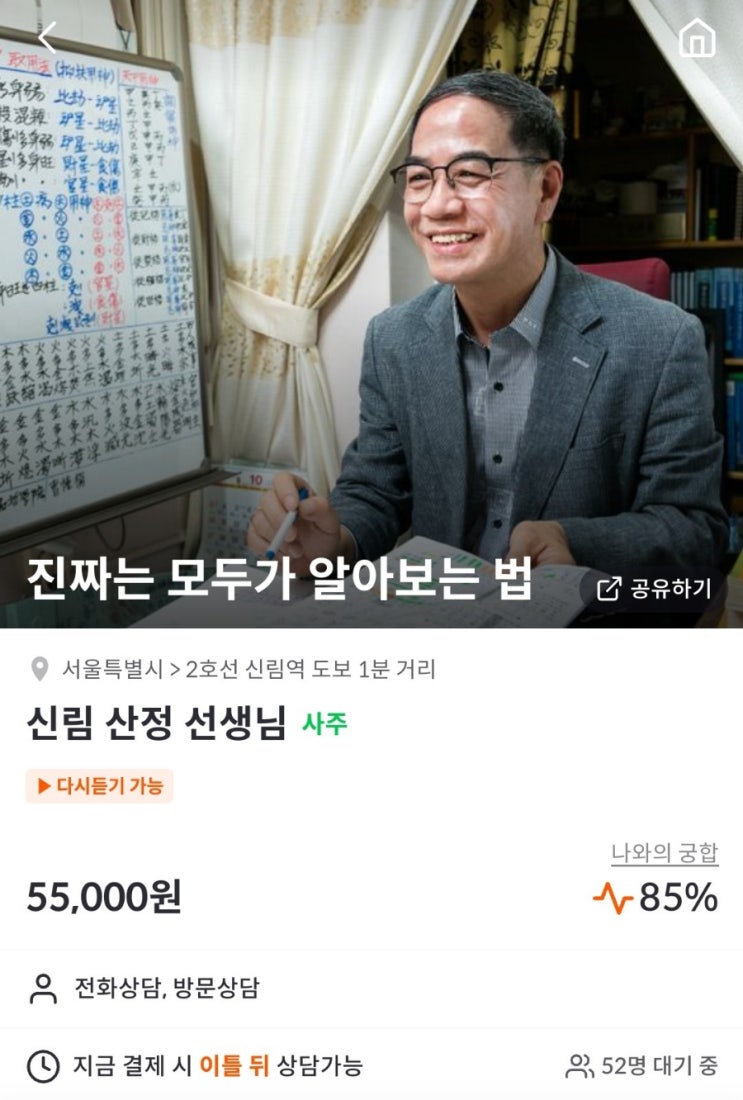
Task: Tap the clock icon by 지금 결제 시
Action: [43, 1066]
